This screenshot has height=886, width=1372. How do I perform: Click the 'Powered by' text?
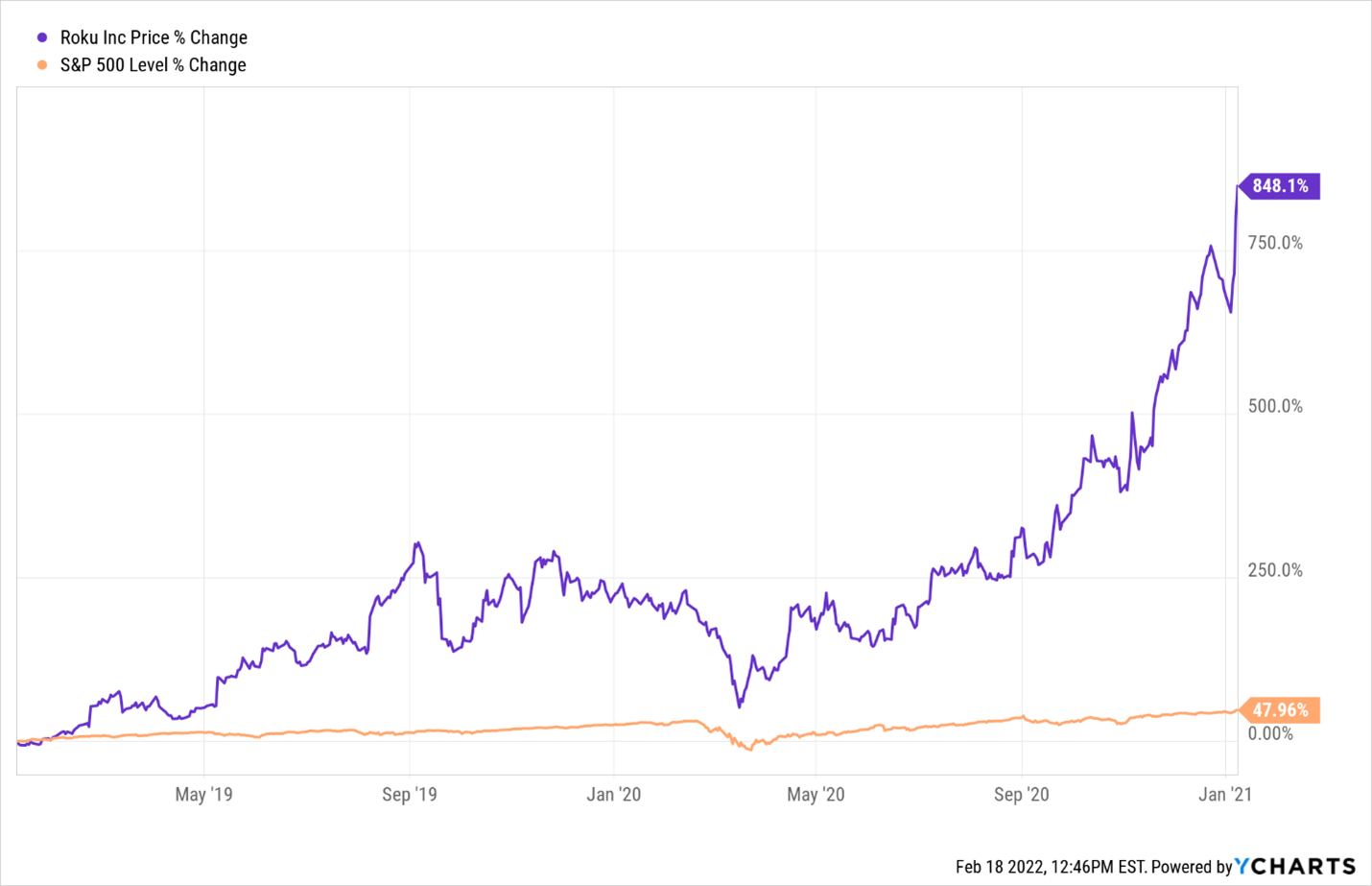click(x=1191, y=867)
